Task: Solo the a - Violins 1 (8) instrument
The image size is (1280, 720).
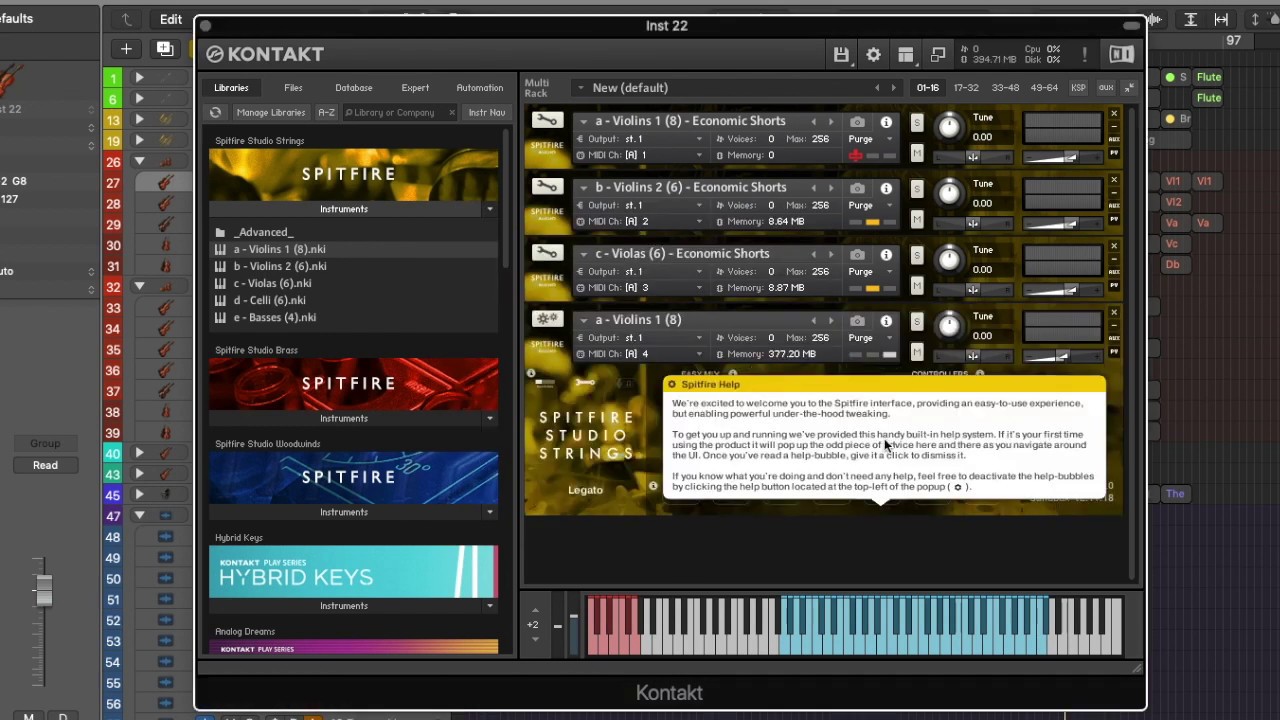Action: click(x=917, y=321)
